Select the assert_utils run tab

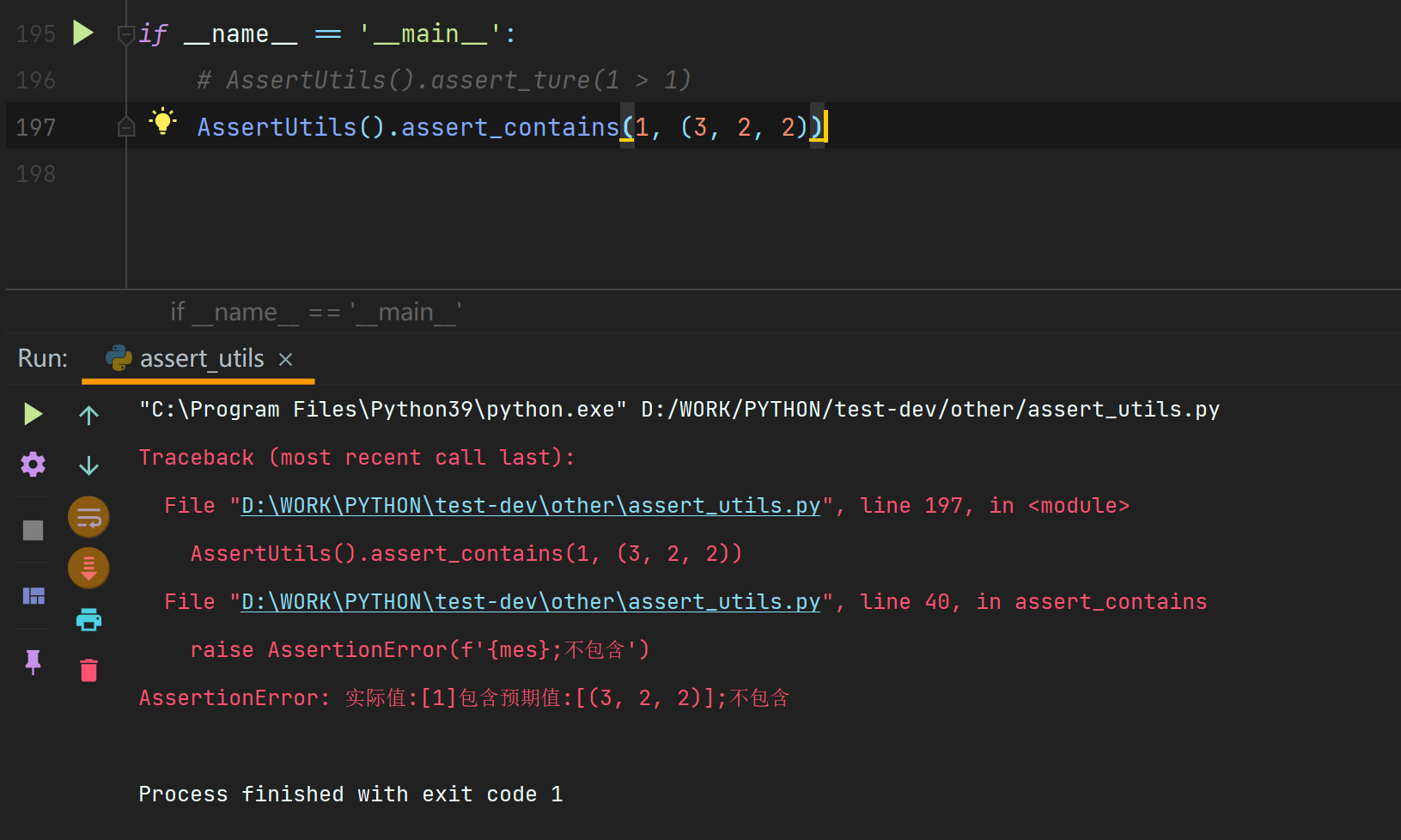[202, 358]
